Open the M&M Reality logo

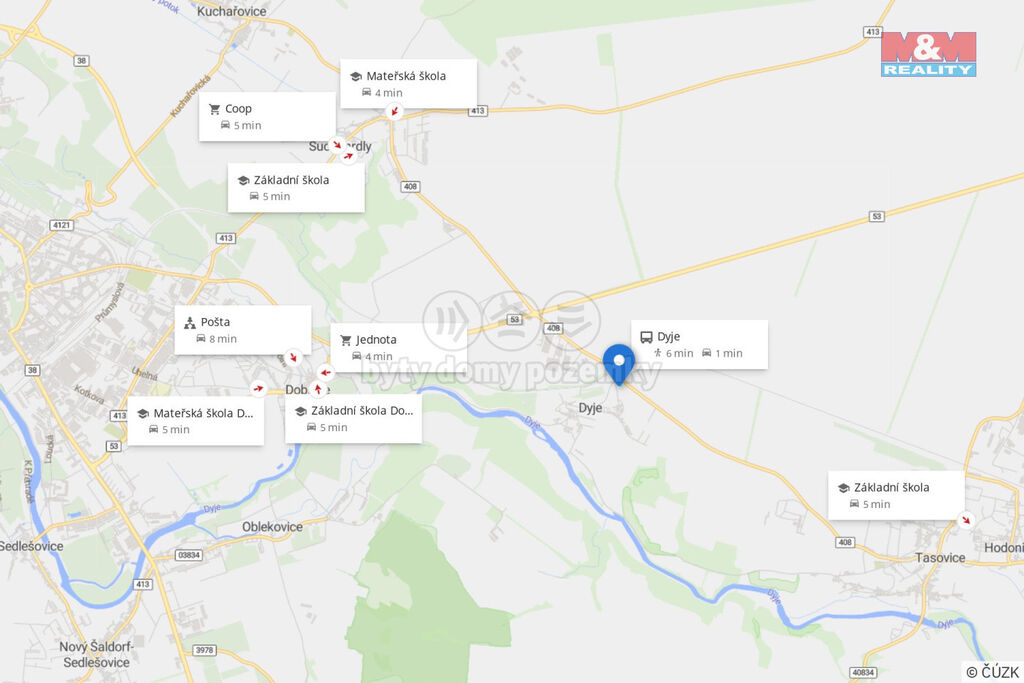928,54
